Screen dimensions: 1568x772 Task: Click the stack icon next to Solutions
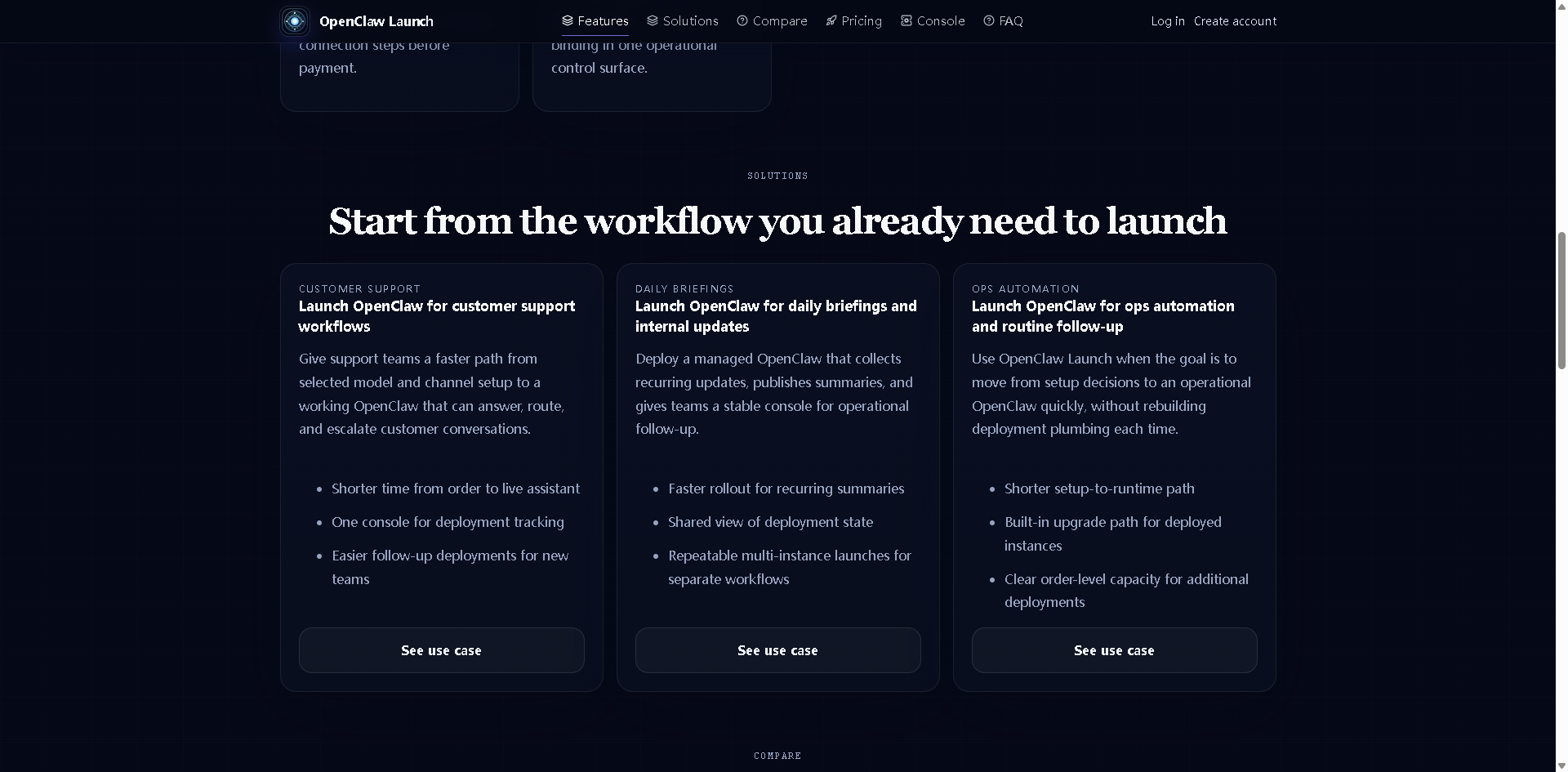(652, 20)
